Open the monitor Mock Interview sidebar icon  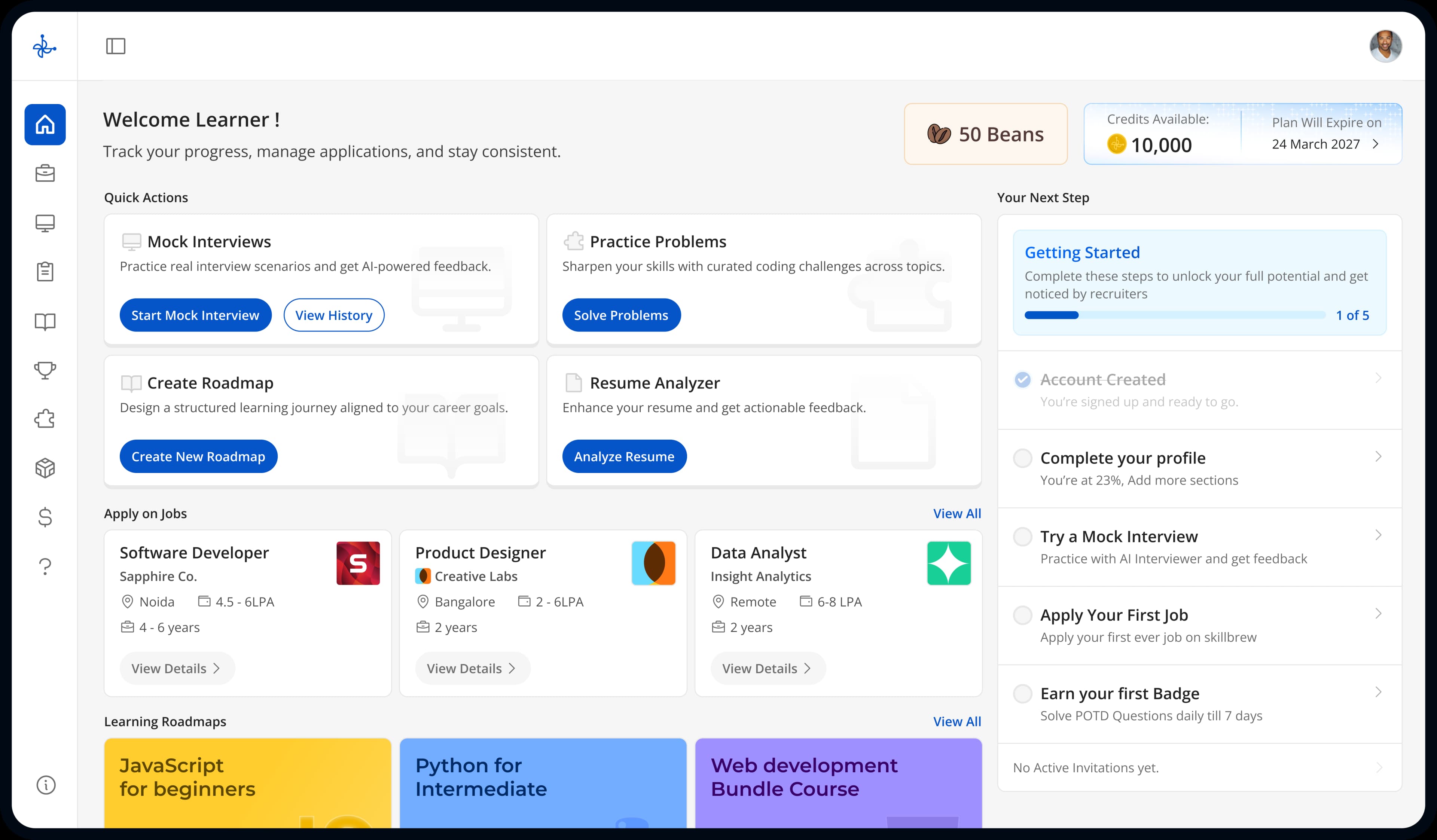pyautogui.click(x=45, y=223)
